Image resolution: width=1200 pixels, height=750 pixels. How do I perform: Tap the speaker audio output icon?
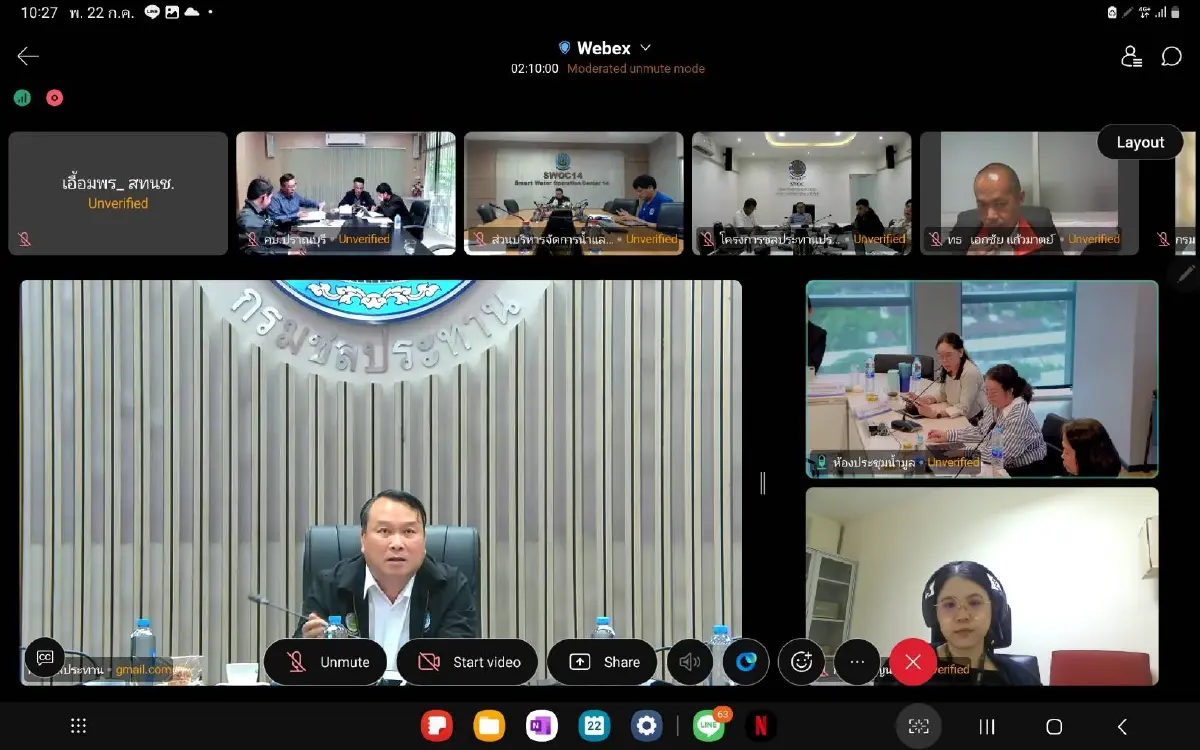690,662
